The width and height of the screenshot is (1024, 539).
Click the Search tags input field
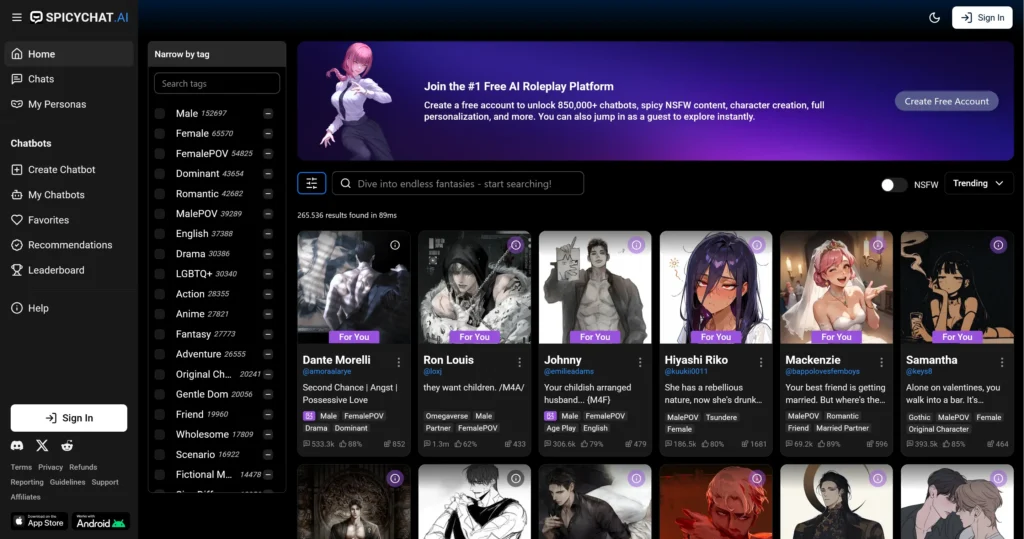[216, 84]
